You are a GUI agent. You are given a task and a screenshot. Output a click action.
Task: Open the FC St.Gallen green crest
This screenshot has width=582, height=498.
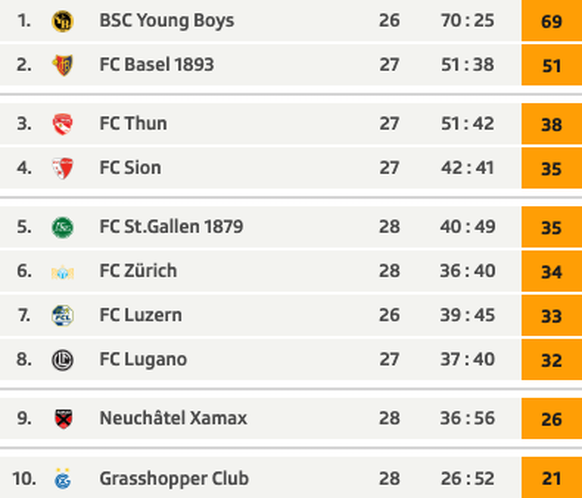(x=62, y=227)
